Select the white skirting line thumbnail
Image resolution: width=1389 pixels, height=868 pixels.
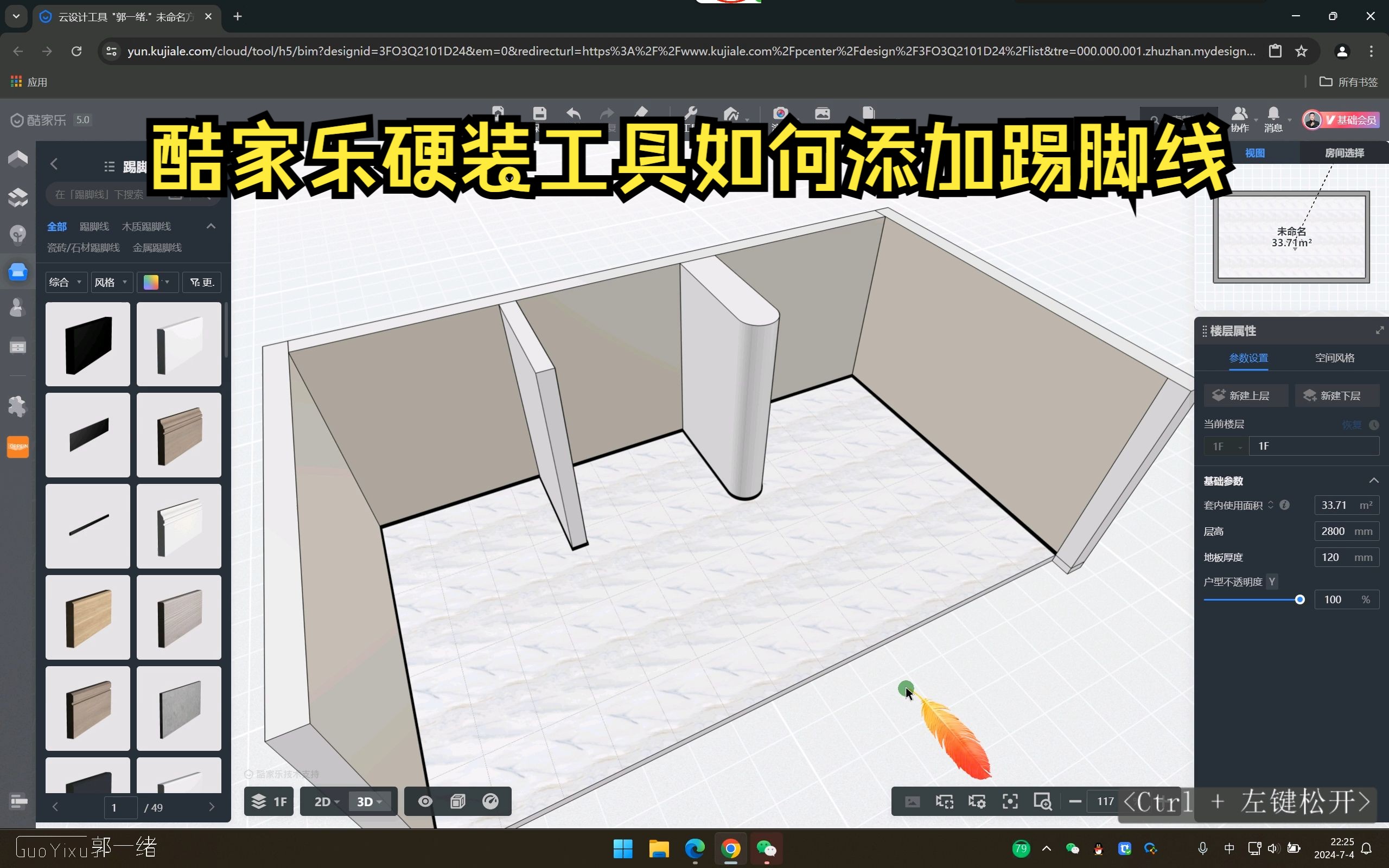[x=179, y=344]
